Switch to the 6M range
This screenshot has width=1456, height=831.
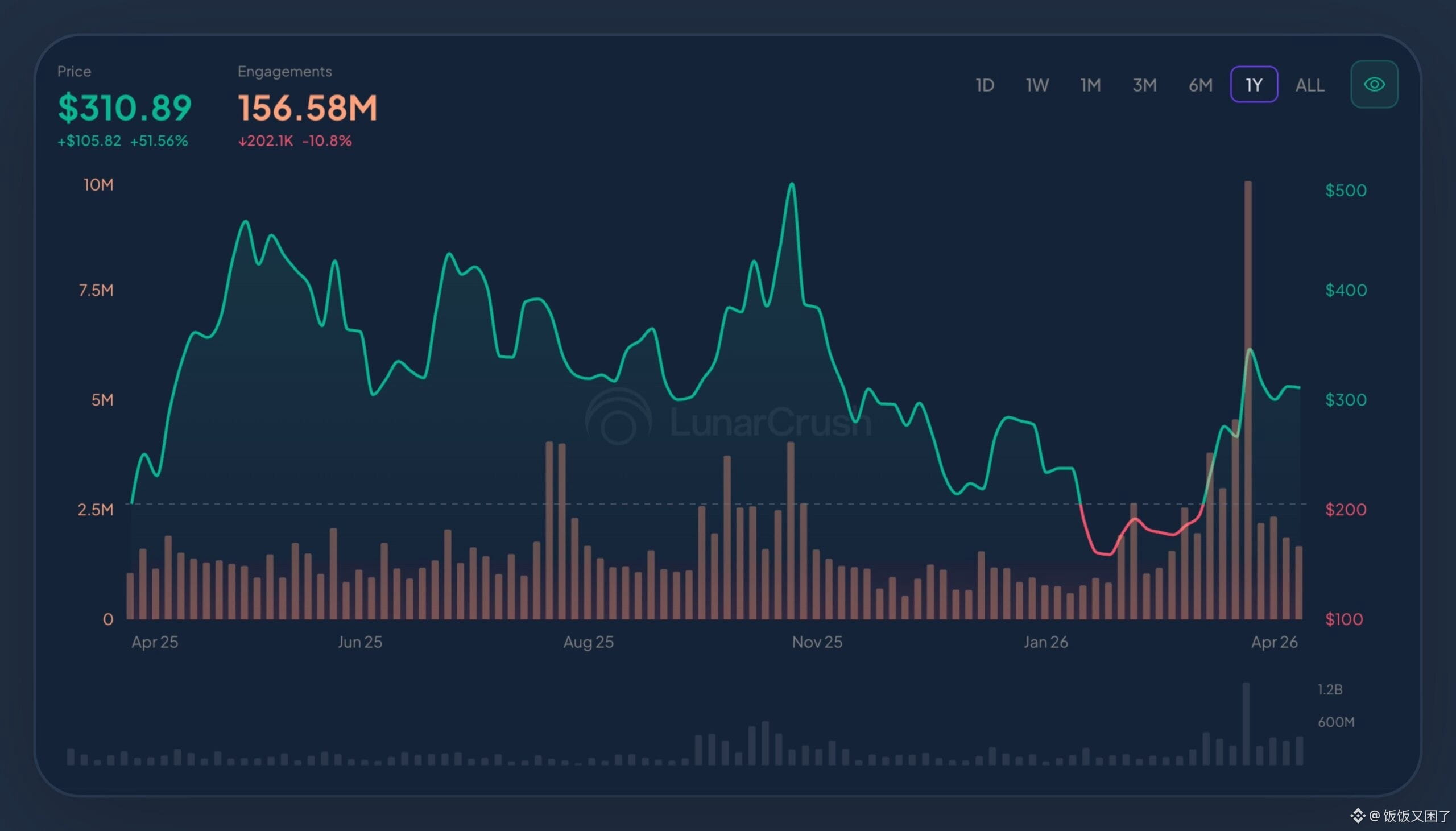pyautogui.click(x=1201, y=85)
